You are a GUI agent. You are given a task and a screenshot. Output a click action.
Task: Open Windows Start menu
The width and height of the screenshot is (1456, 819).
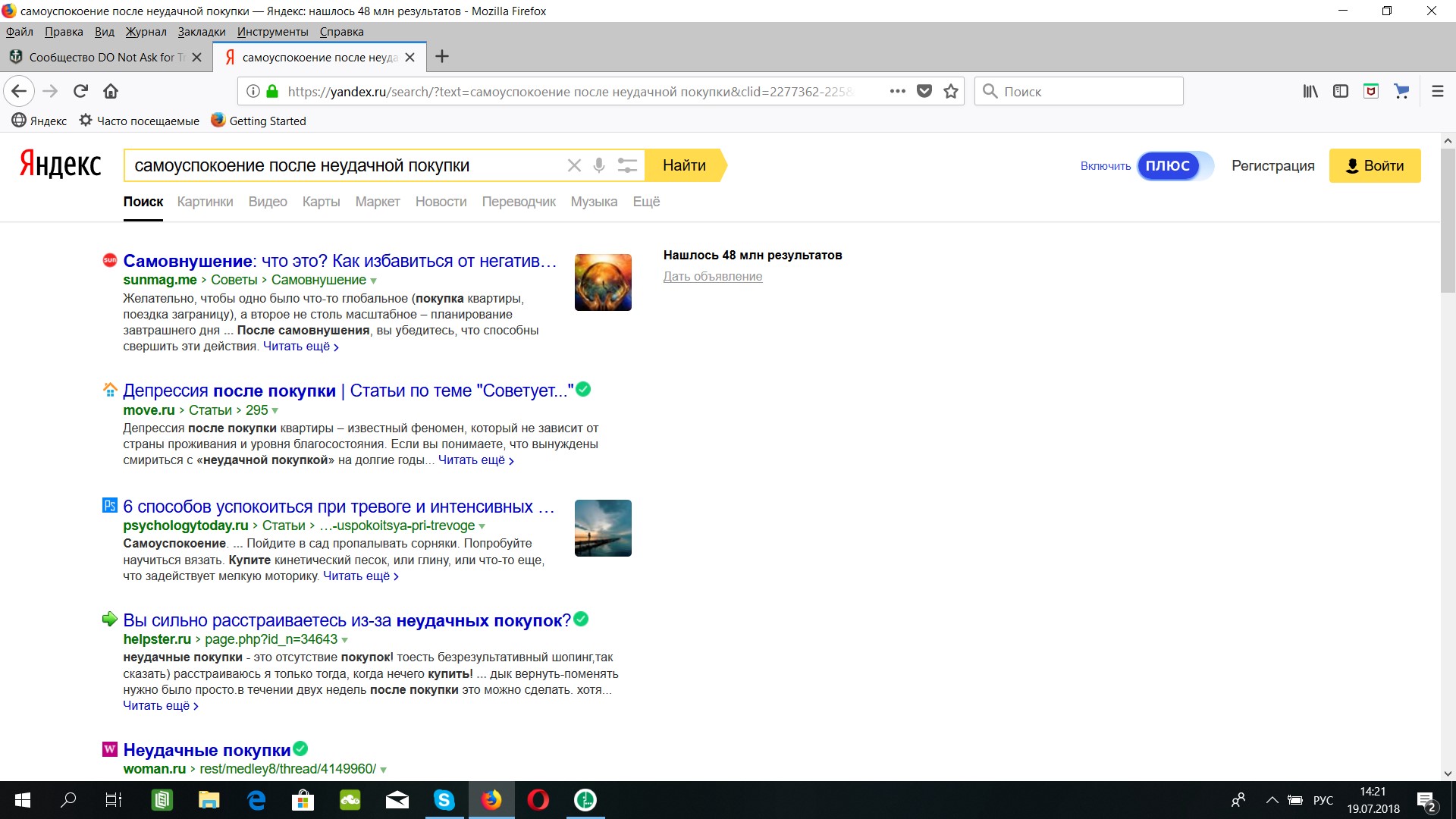click(x=23, y=800)
